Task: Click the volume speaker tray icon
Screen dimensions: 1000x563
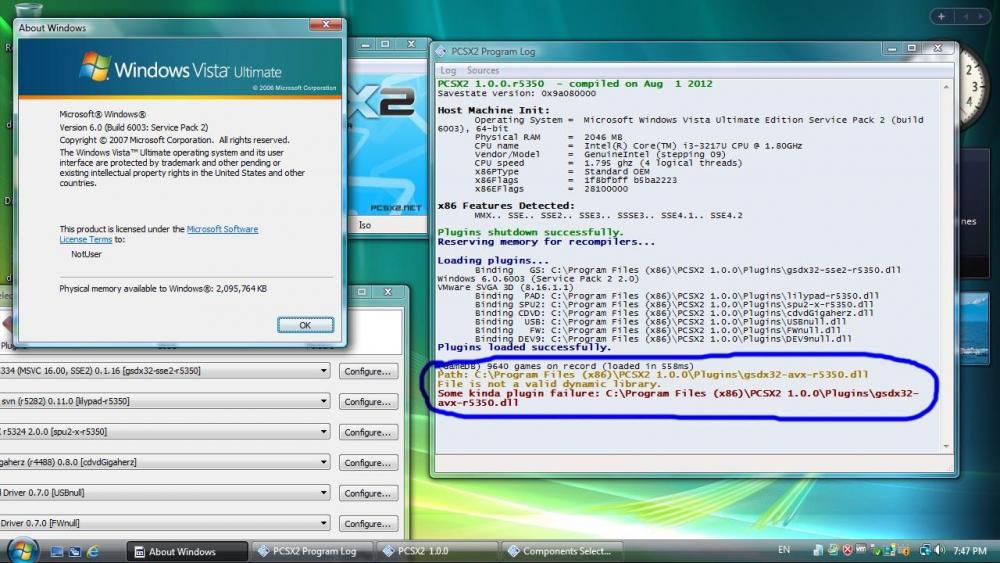Action: pos(939,550)
